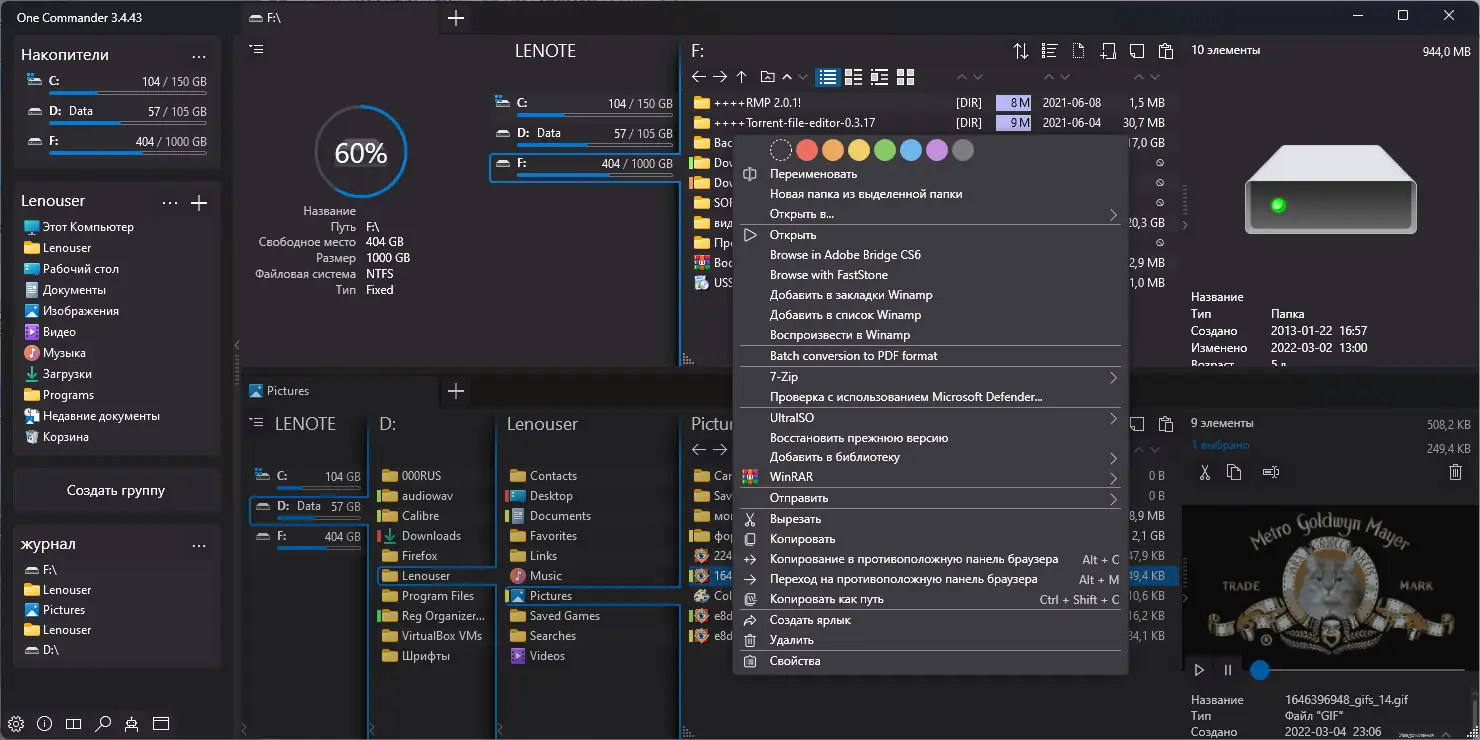
Task: Pick the red color tag swatch
Action: click(x=807, y=151)
